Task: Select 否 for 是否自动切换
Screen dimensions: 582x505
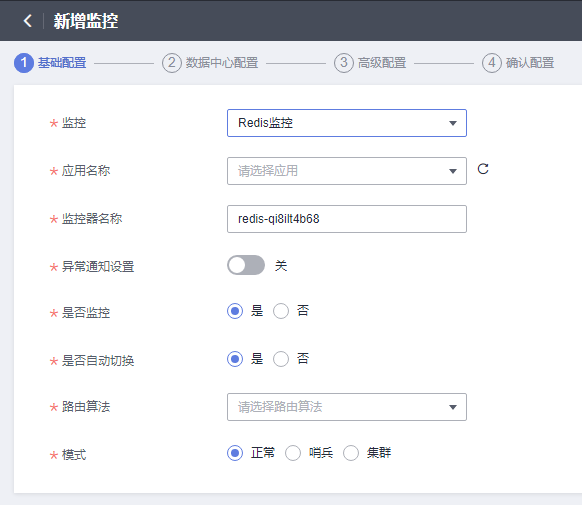Action: point(281,359)
